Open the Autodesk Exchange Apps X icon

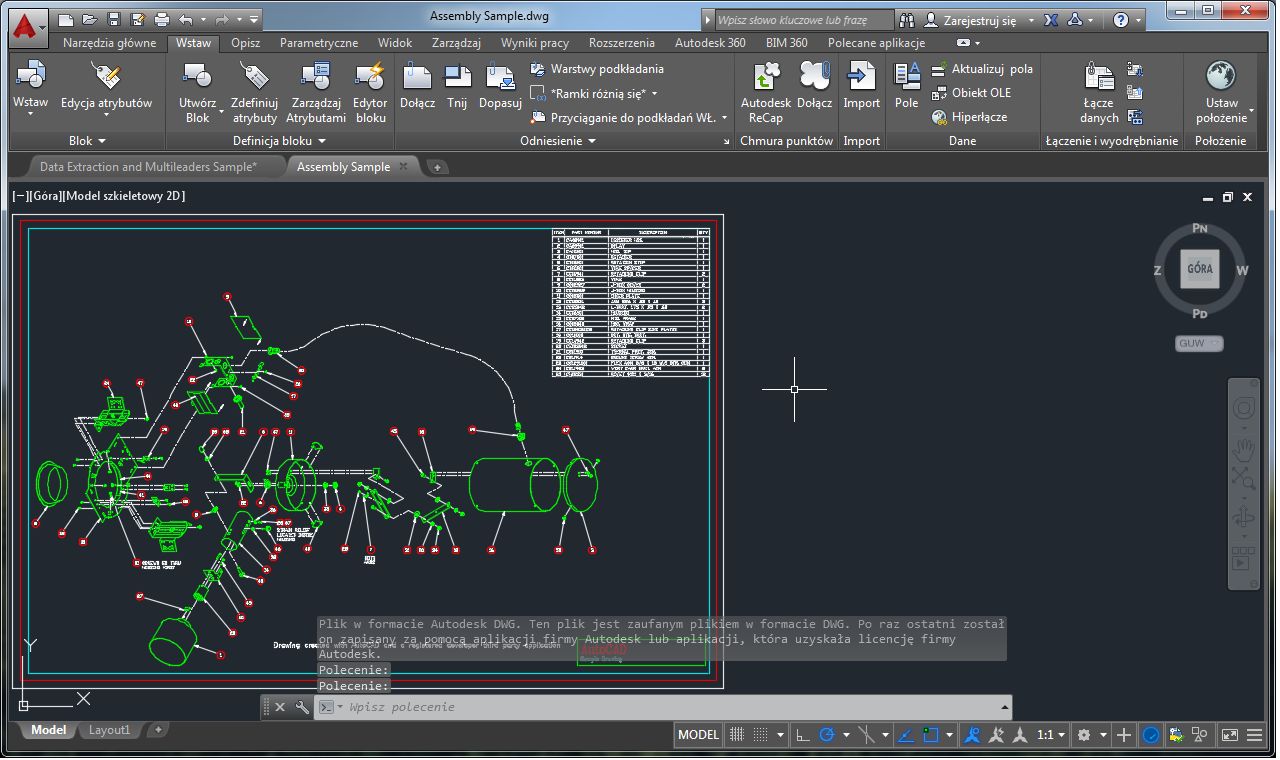tap(1051, 20)
